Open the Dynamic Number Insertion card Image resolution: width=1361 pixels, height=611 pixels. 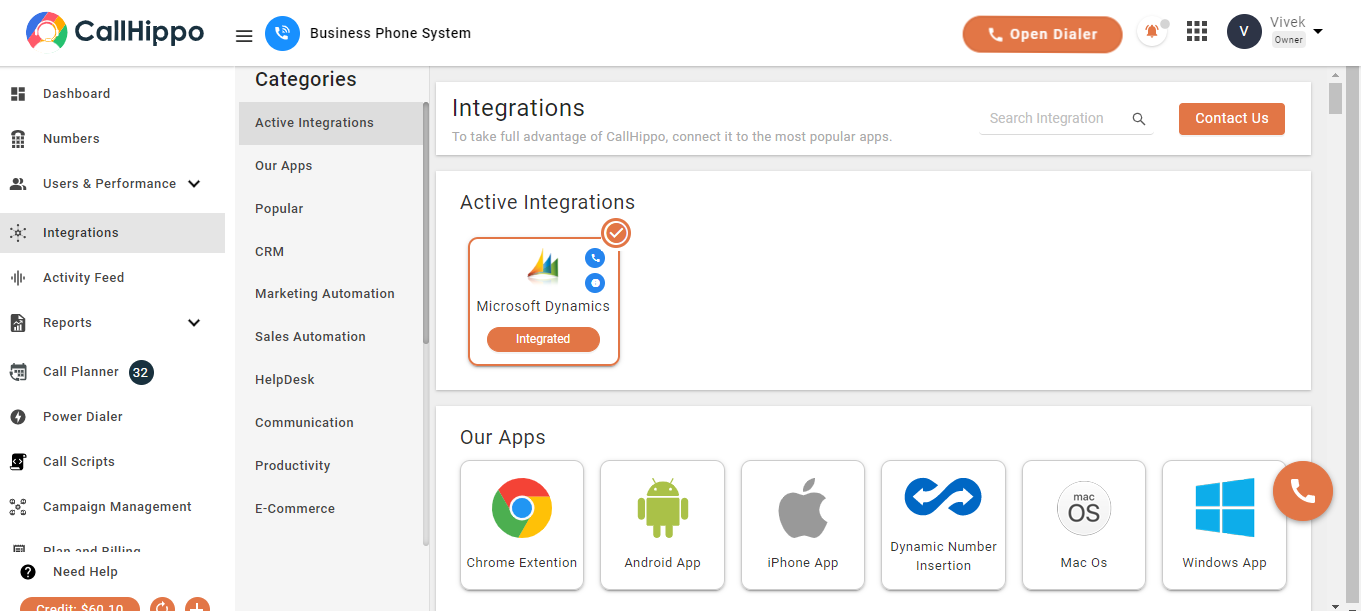pos(943,525)
